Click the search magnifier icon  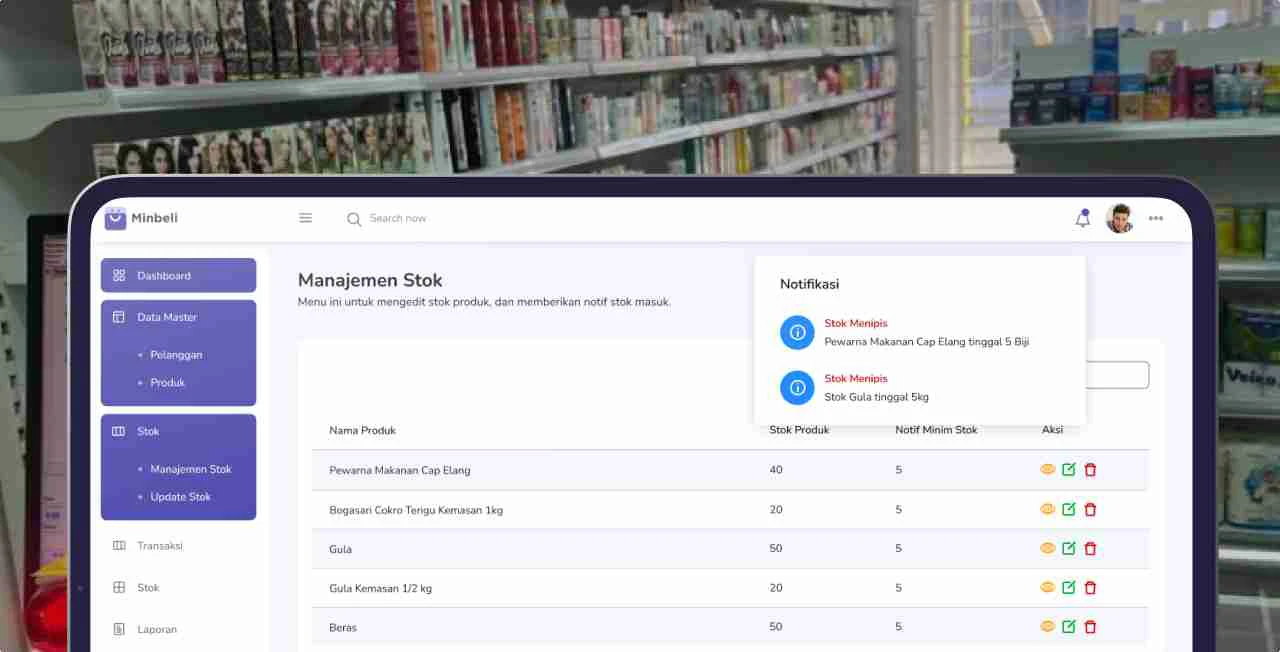tap(354, 219)
